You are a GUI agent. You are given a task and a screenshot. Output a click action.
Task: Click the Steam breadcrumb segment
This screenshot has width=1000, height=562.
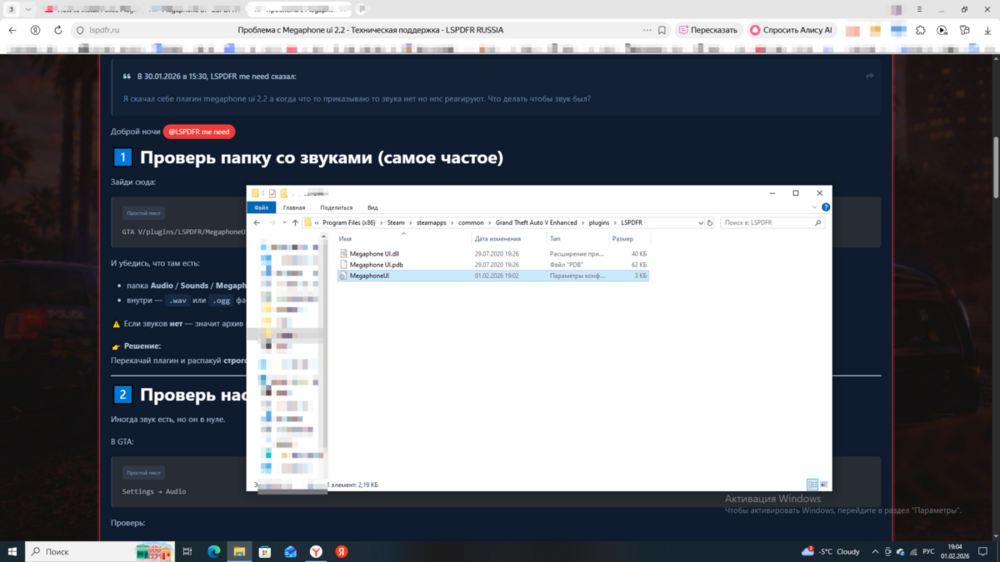(396, 223)
